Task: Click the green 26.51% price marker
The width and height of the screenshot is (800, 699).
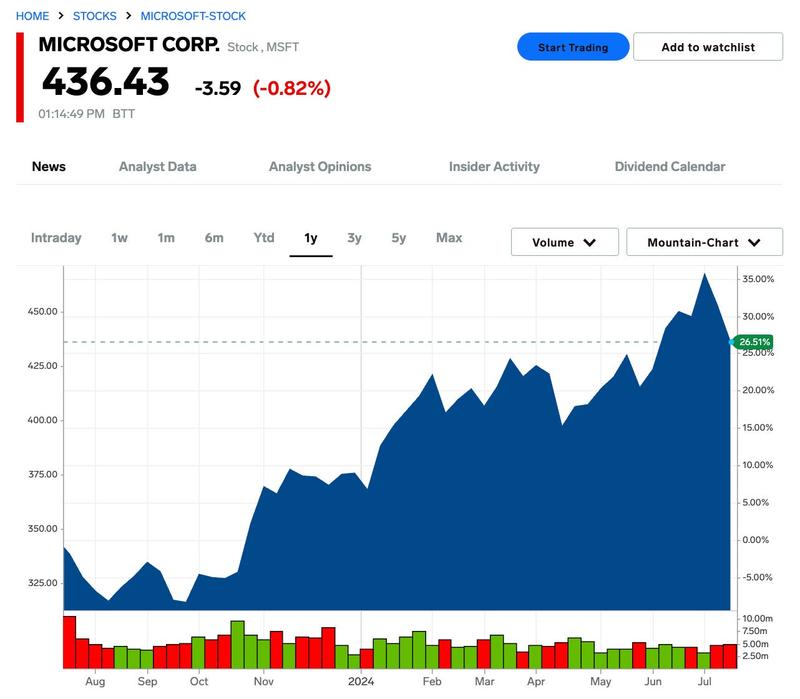Action: [x=754, y=342]
